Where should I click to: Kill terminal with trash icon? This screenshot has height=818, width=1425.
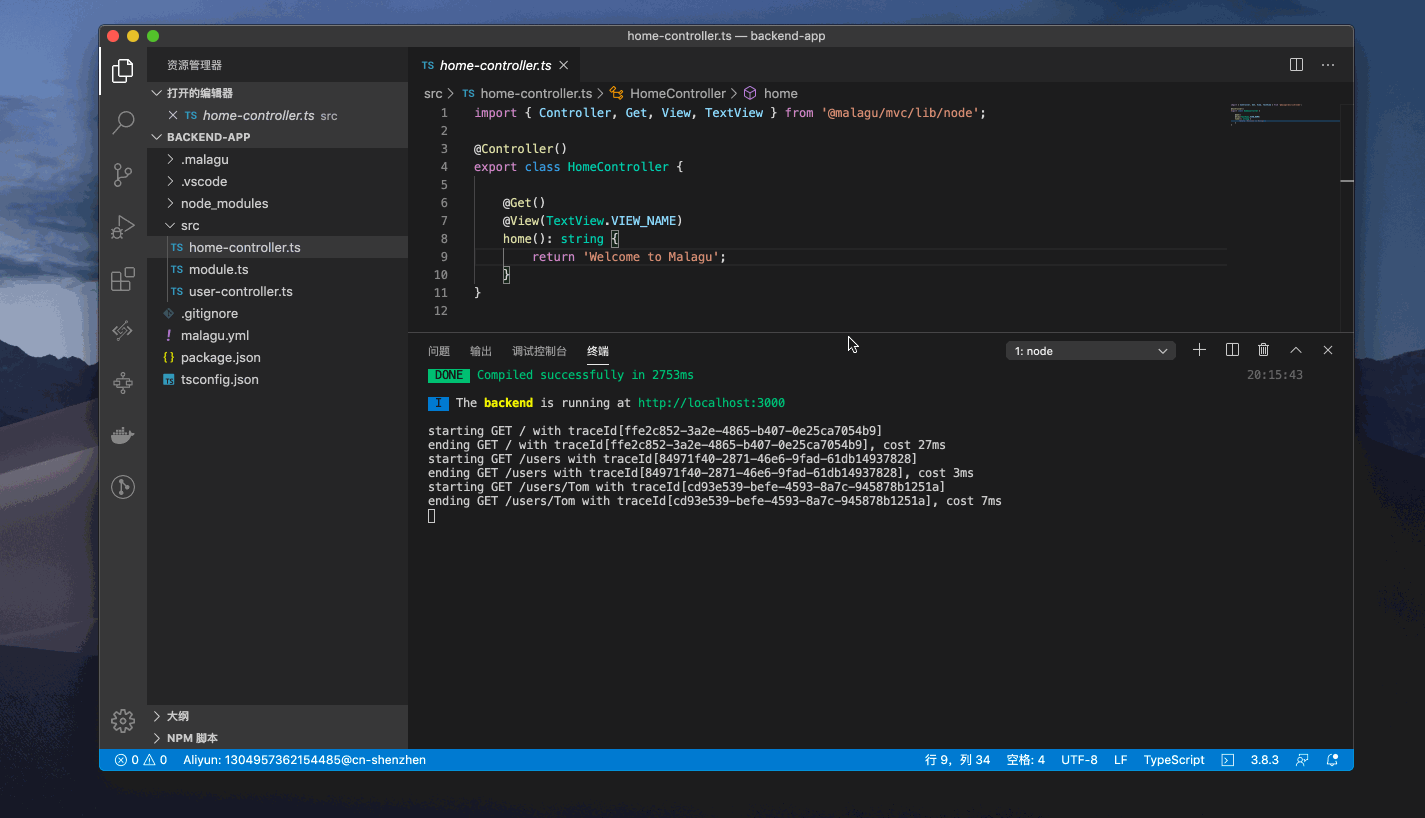(1264, 350)
